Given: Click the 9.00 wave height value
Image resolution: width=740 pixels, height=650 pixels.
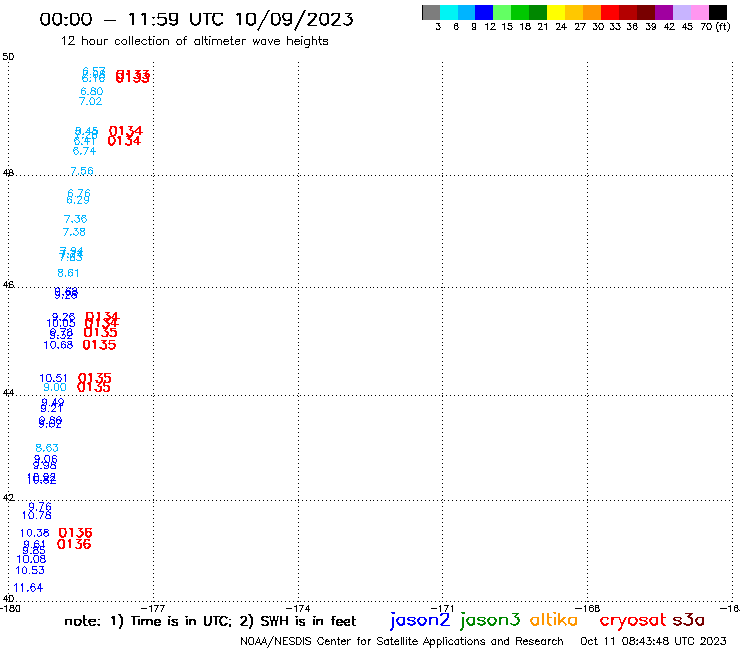Looking at the screenshot, I should click(55, 388).
